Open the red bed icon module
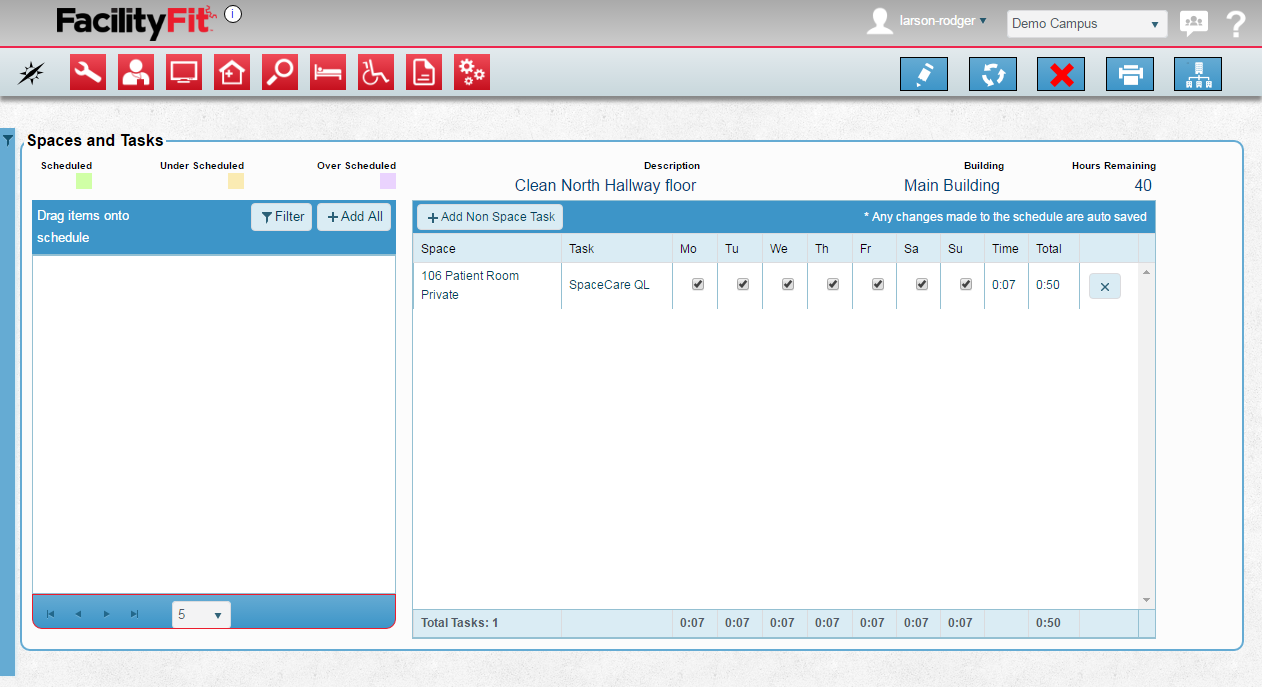Viewport: 1262px width, 687px height. 328,73
